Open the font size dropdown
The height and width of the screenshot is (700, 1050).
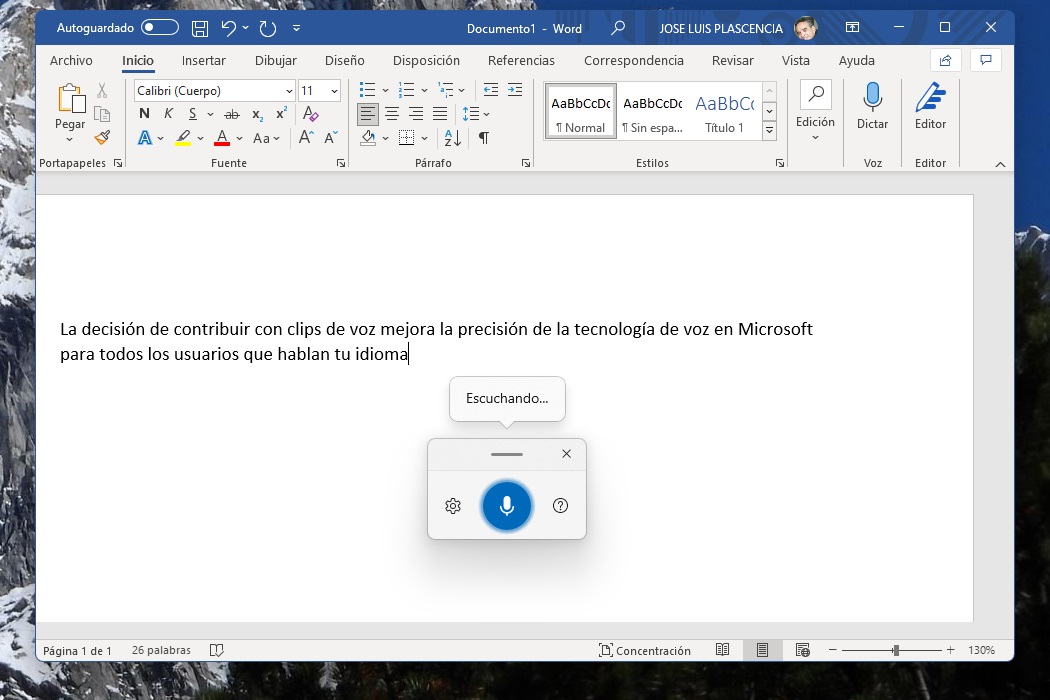click(x=333, y=90)
